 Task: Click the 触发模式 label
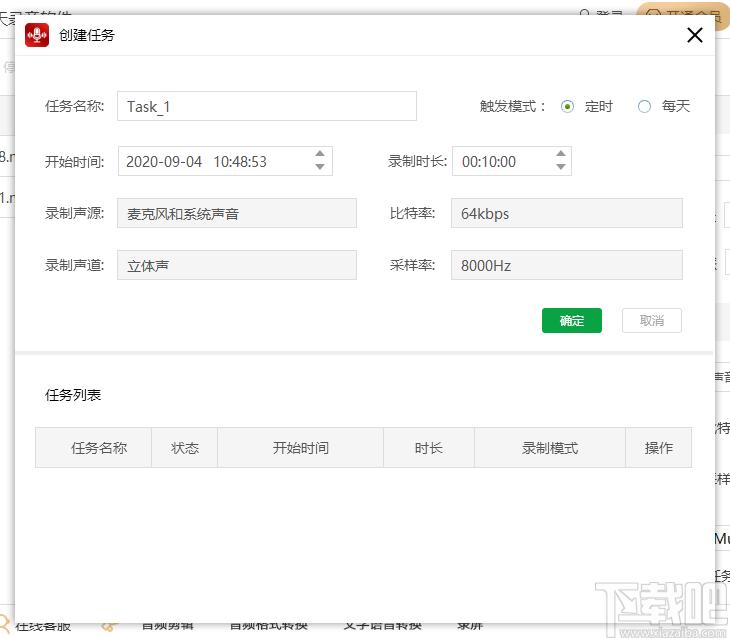click(x=512, y=107)
